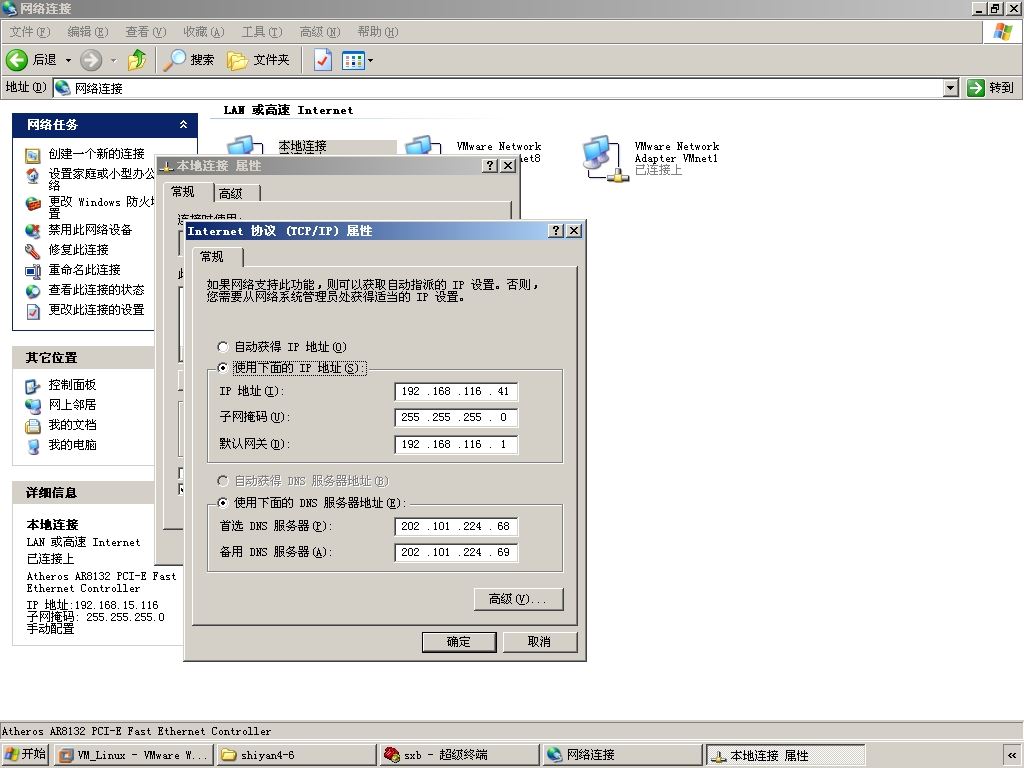Open the Views dropdown arrow
The width and height of the screenshot is (1024, 768).
370,60
